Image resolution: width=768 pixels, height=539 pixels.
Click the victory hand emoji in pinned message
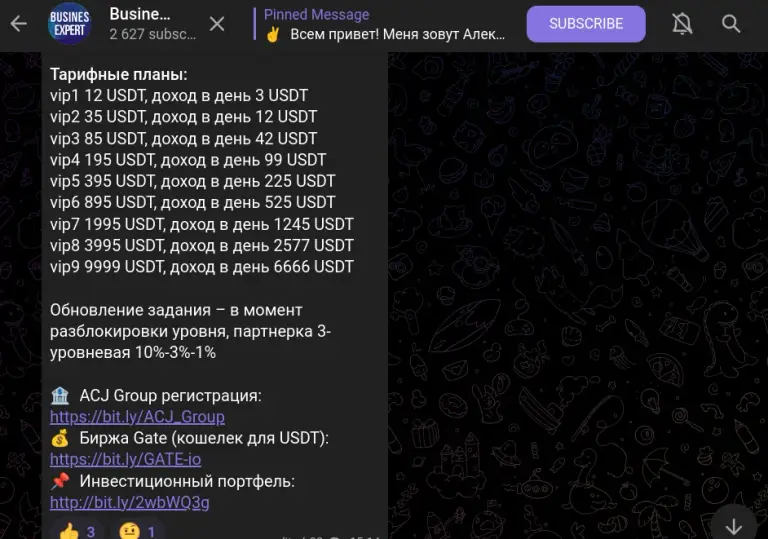point(273,34)
